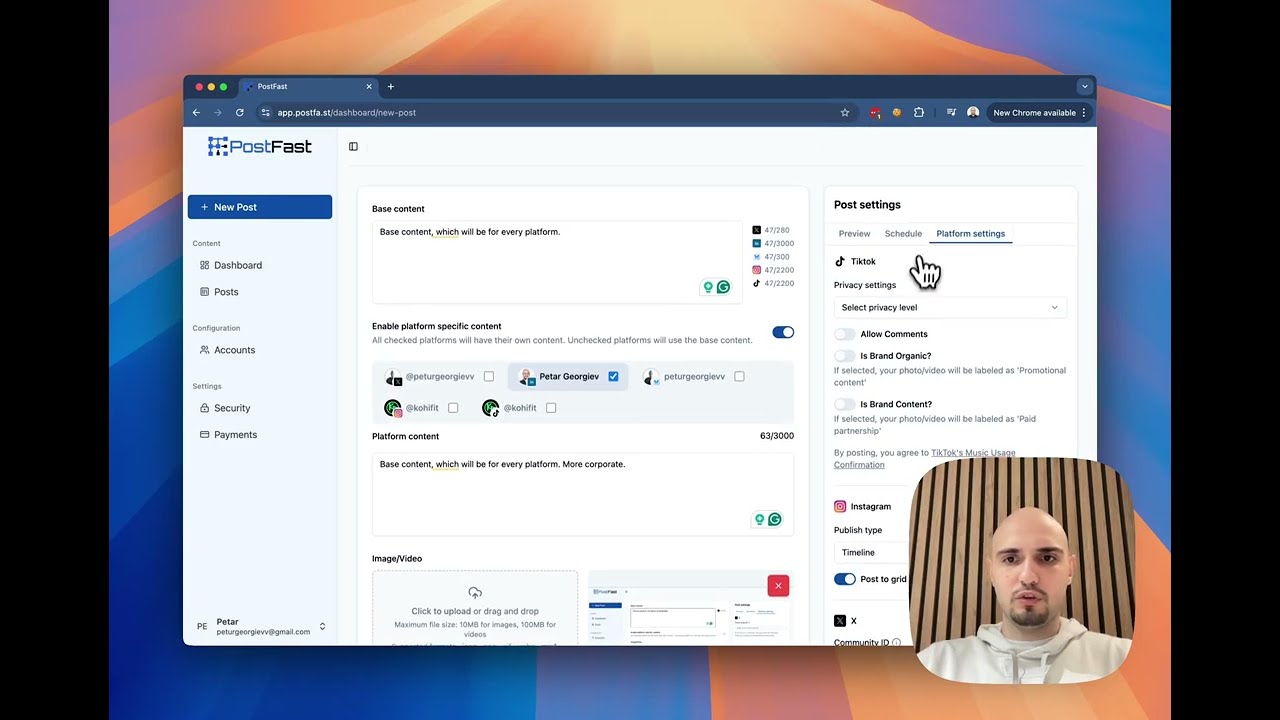The image size is (1280, 720).
Task: Open Chrome's media control icon
Action: (951, 113)
